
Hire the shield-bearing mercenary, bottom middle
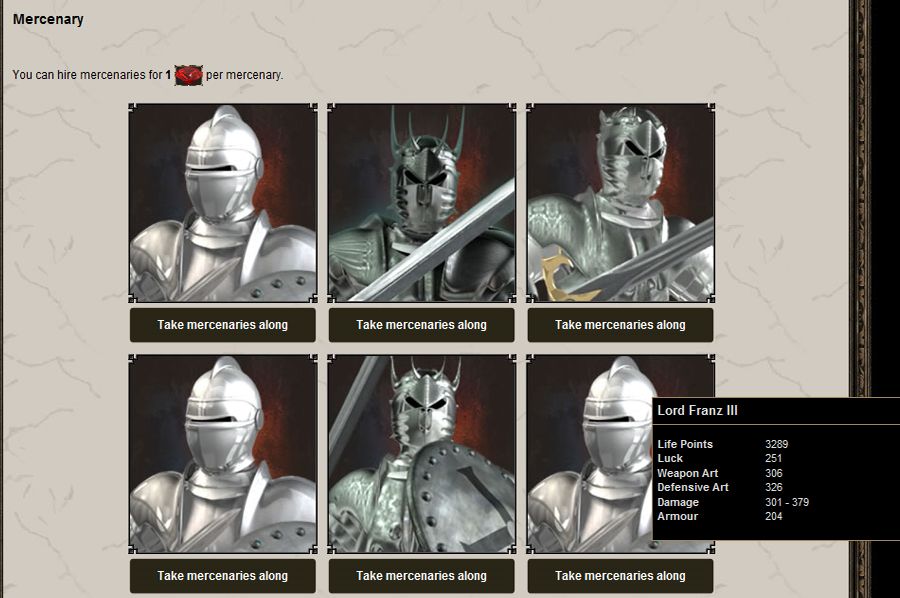(x=421, y=576)
